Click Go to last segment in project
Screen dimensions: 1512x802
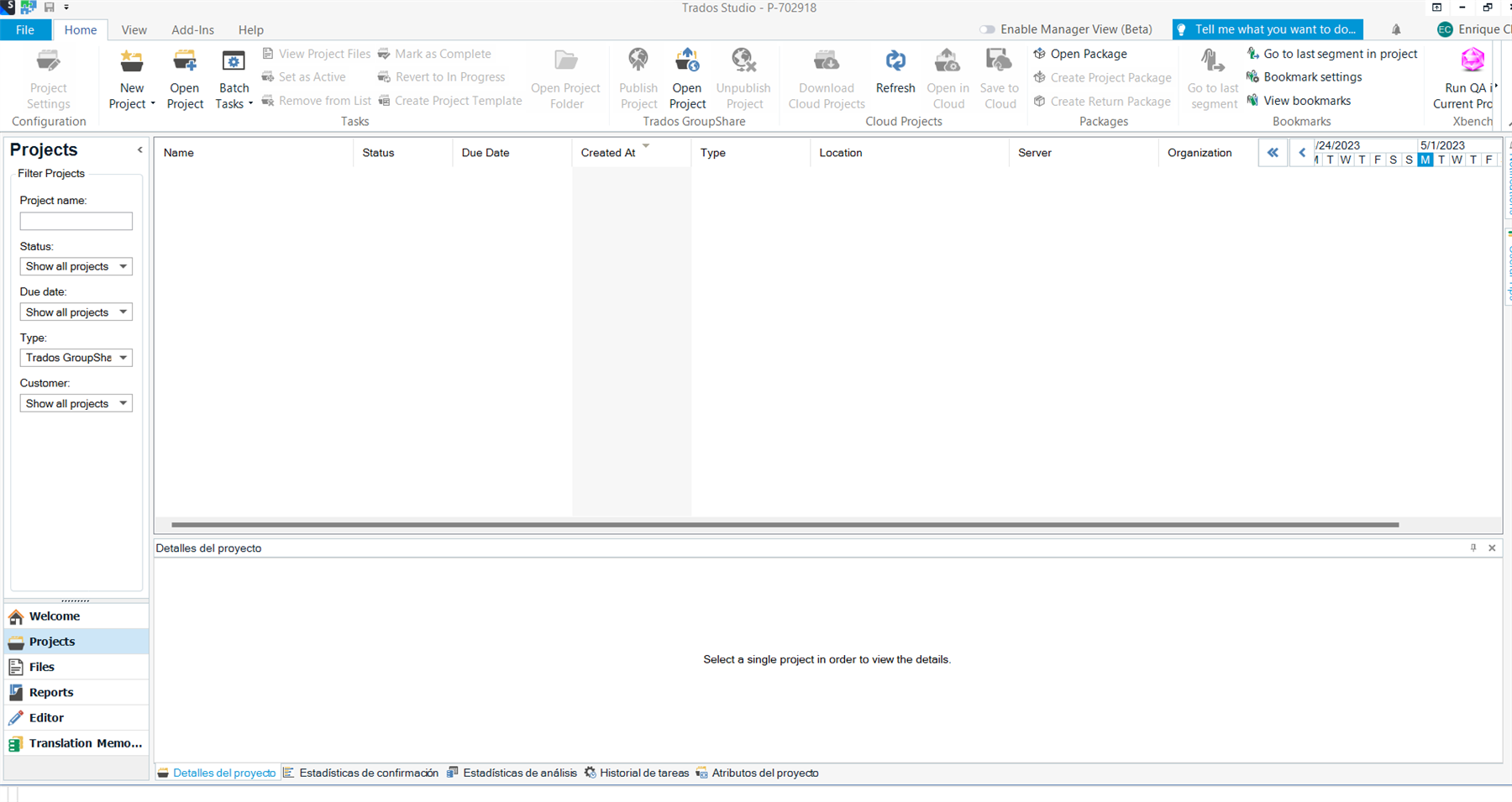[x=1332, y=54]
